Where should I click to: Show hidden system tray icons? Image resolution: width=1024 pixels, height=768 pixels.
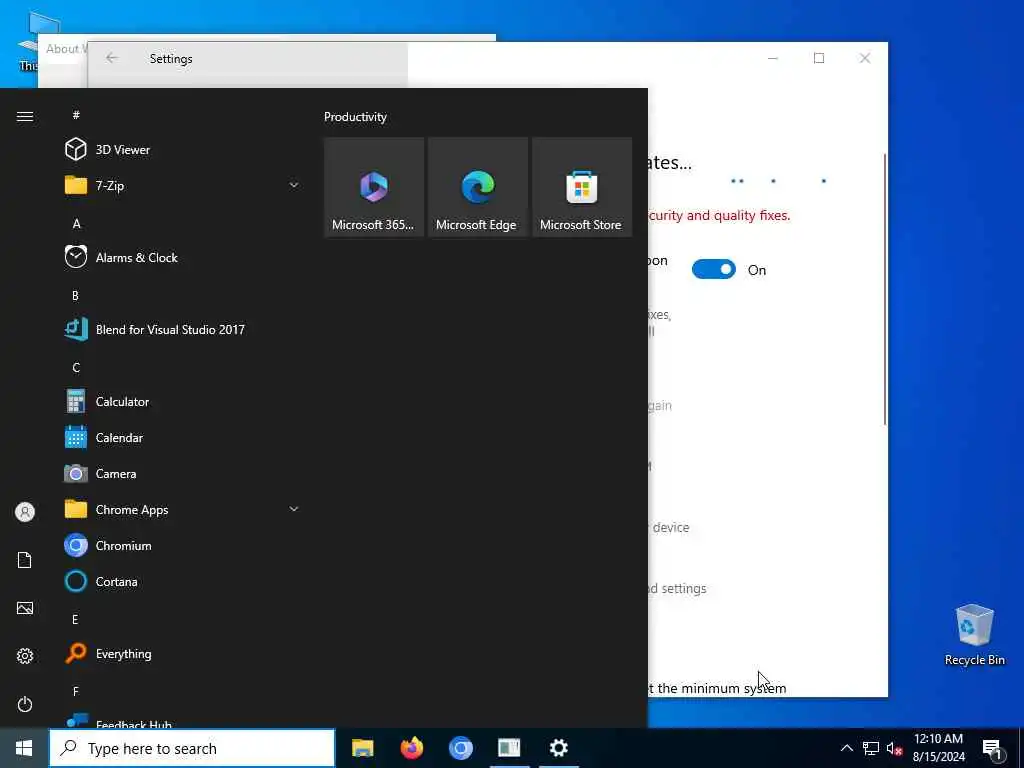click(846, 748)
